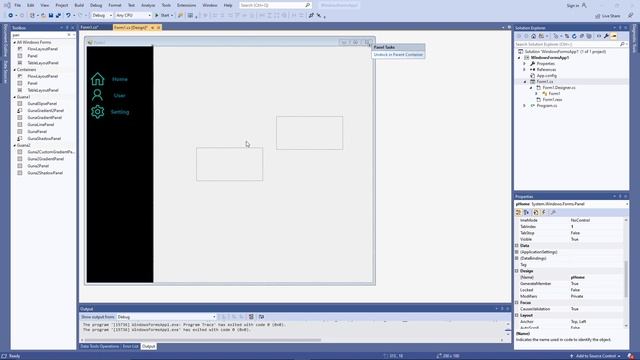Click the User profile icon in the form
640x360 pixels.
tap(97, 95)
